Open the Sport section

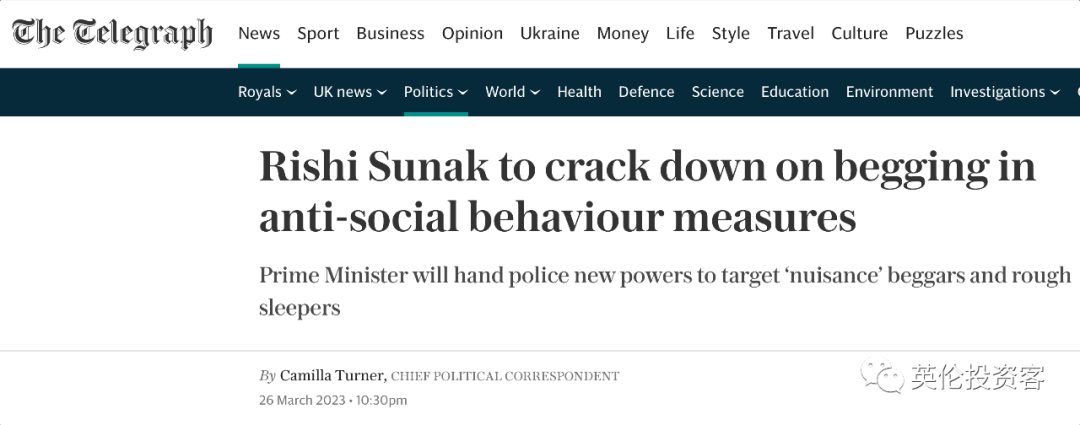point(318,34)
